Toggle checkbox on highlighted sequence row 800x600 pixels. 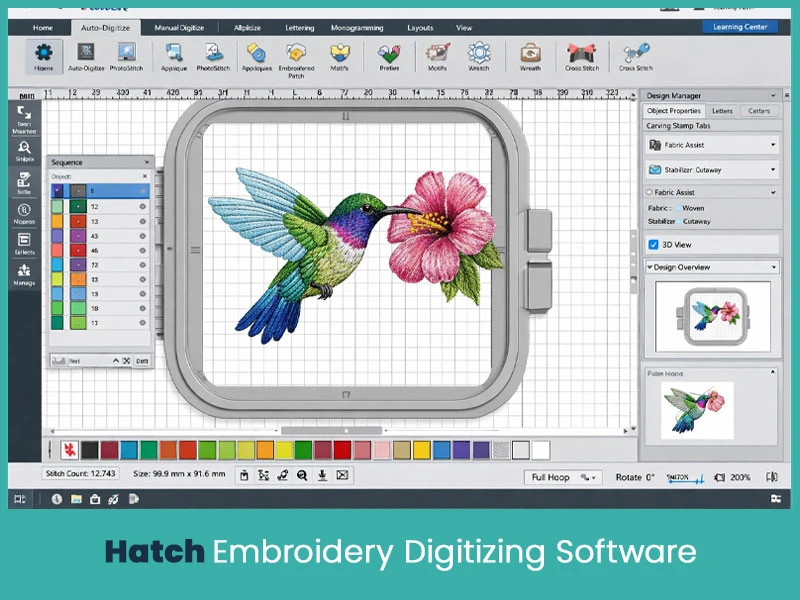(x=57, y=191)
